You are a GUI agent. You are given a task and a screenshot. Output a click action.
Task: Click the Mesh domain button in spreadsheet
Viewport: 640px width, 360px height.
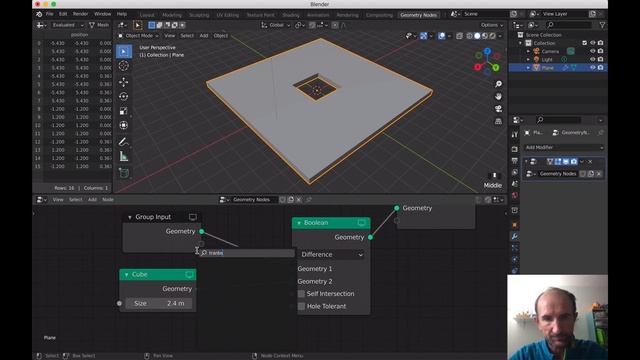[99, 25]
